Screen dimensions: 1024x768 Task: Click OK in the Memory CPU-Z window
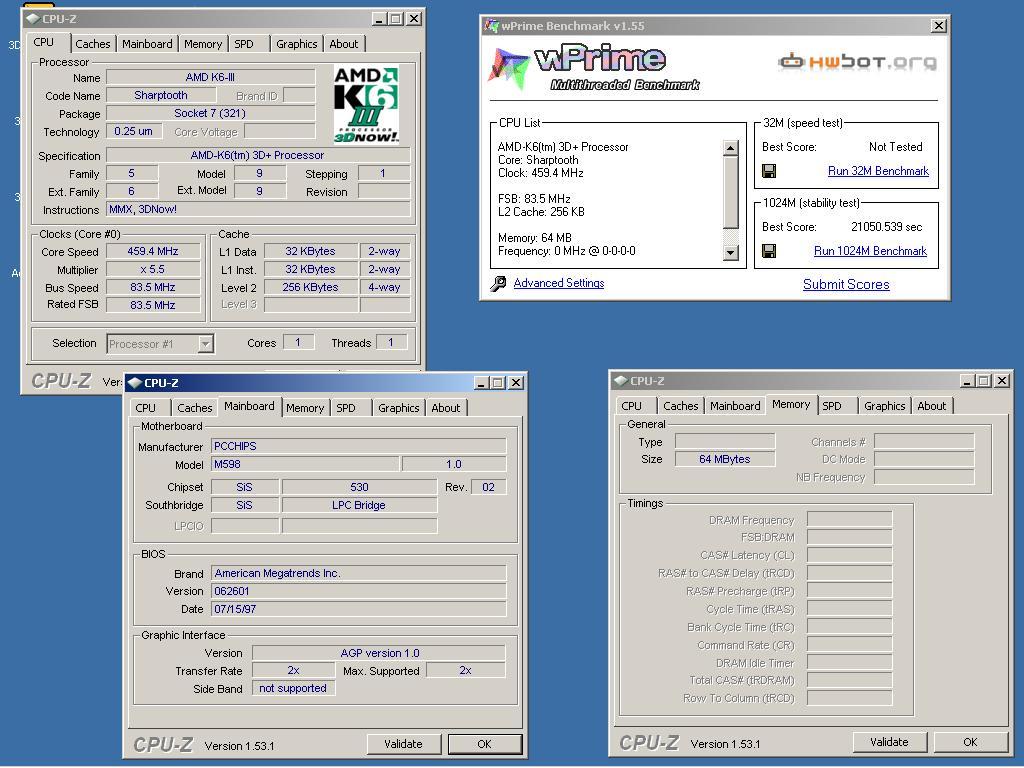(x=970, y=742)
